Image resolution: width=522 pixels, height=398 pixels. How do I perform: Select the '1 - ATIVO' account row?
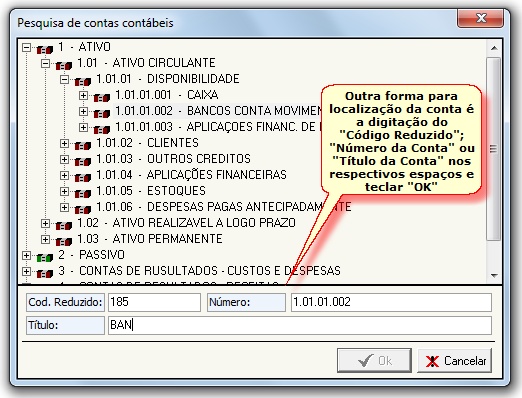(x=84, y=47)
